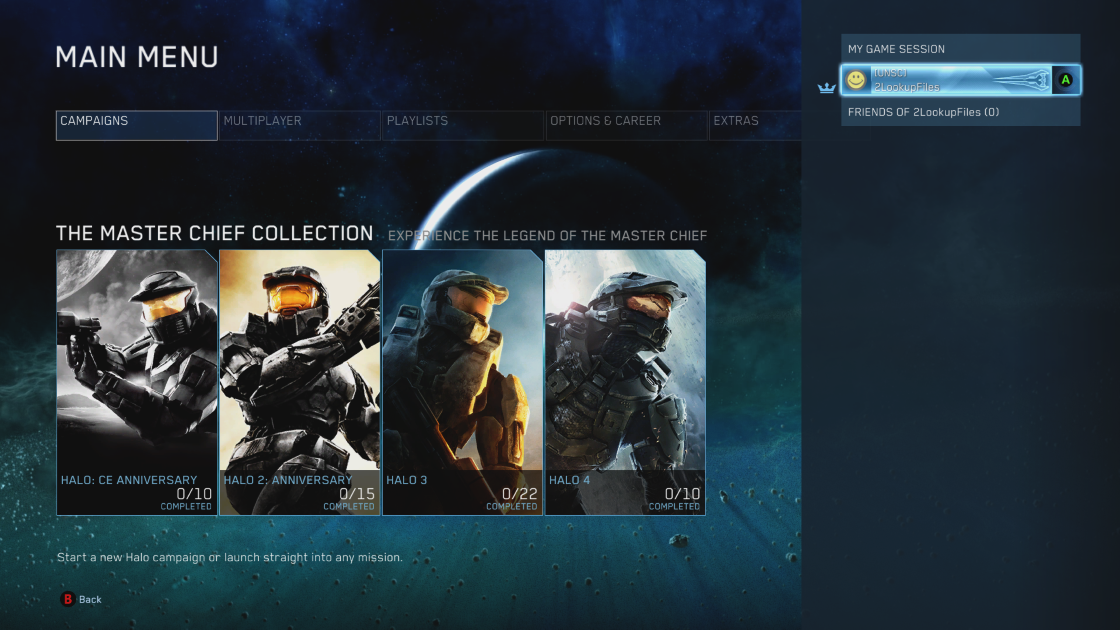Go to Options & Career tab

click(x=626, y=125)
